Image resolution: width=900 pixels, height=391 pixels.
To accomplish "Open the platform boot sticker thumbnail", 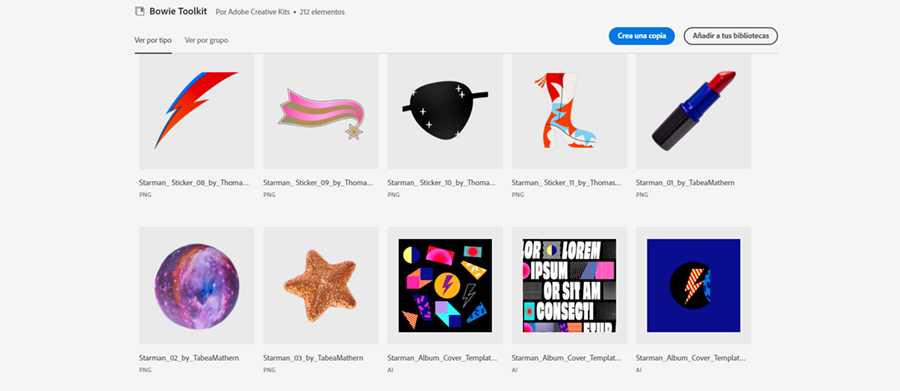I will coord(569,111).
